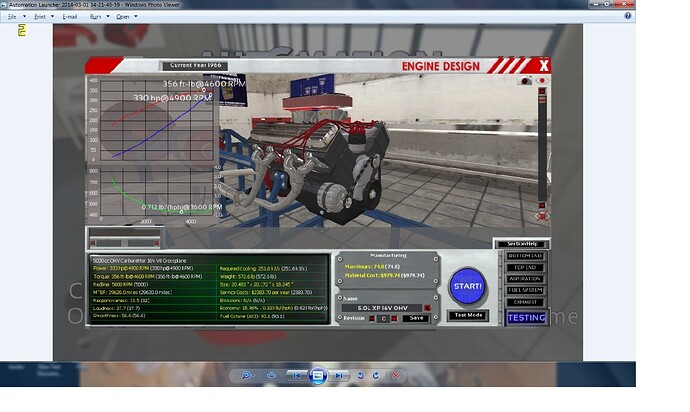Start the slideshow with the center button

tap(316, 375)
